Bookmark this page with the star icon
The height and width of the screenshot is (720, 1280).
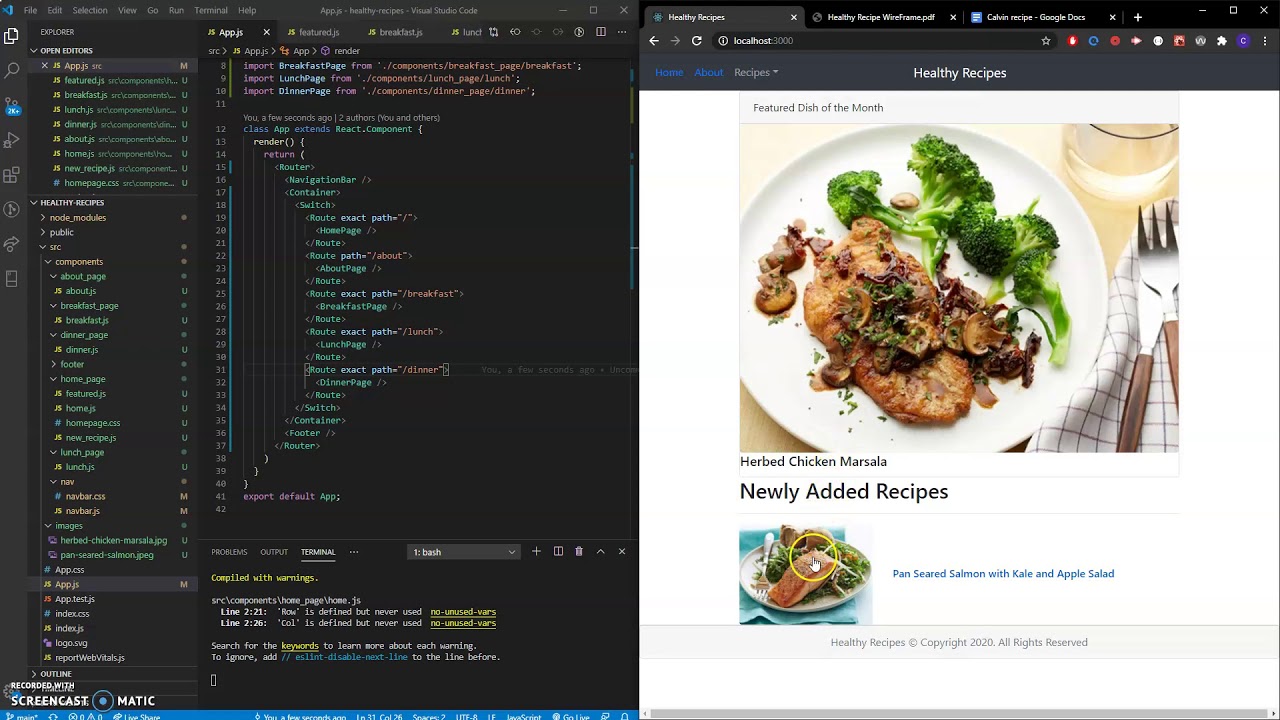[x=1046, y=41]
